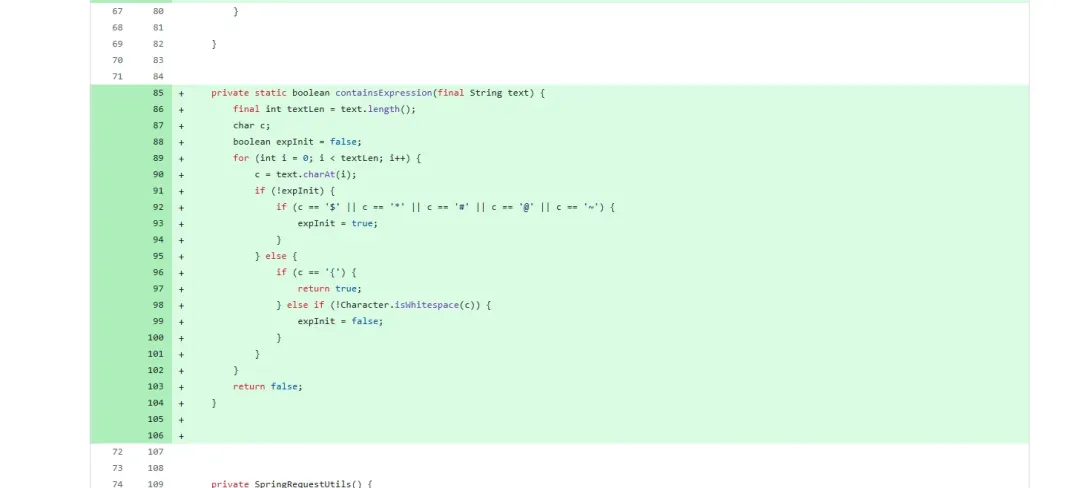Click new line number 85

tap(158, 93)
